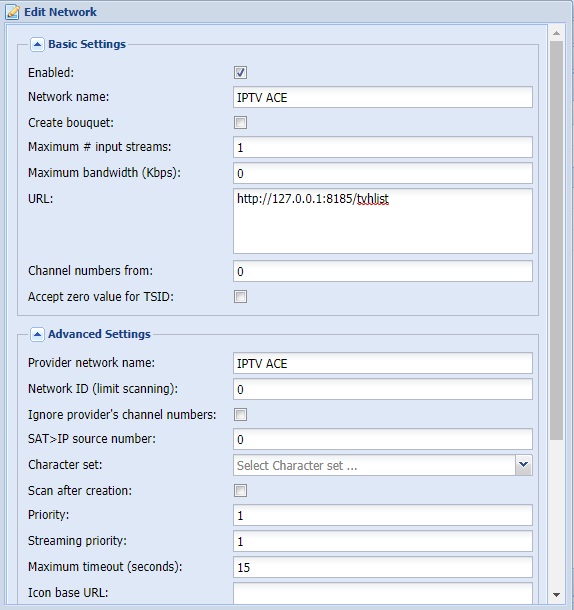Click the Basic Settings heading text

[87, 44]
